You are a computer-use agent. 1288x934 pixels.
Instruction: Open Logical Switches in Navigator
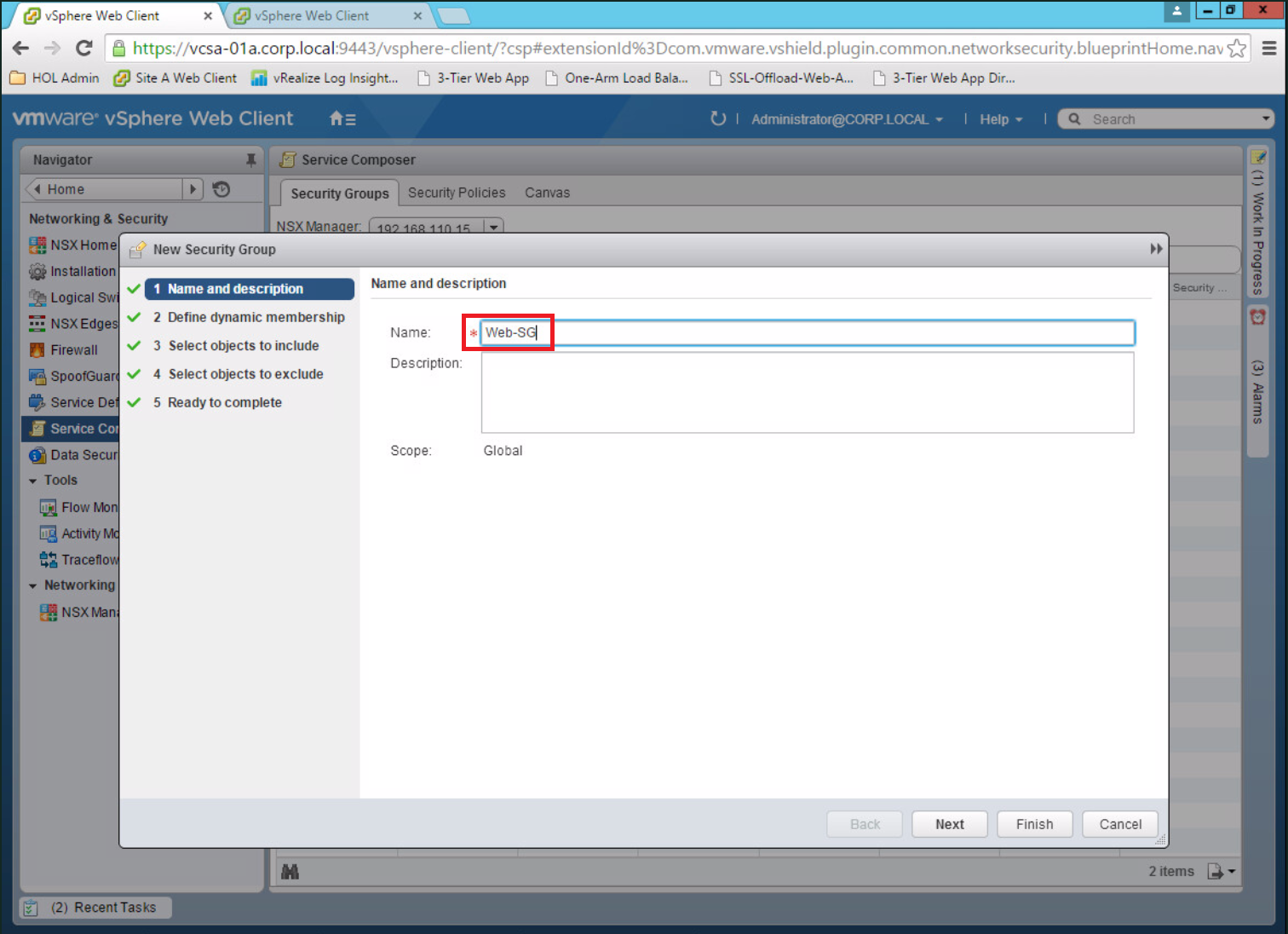click(72, 297)
